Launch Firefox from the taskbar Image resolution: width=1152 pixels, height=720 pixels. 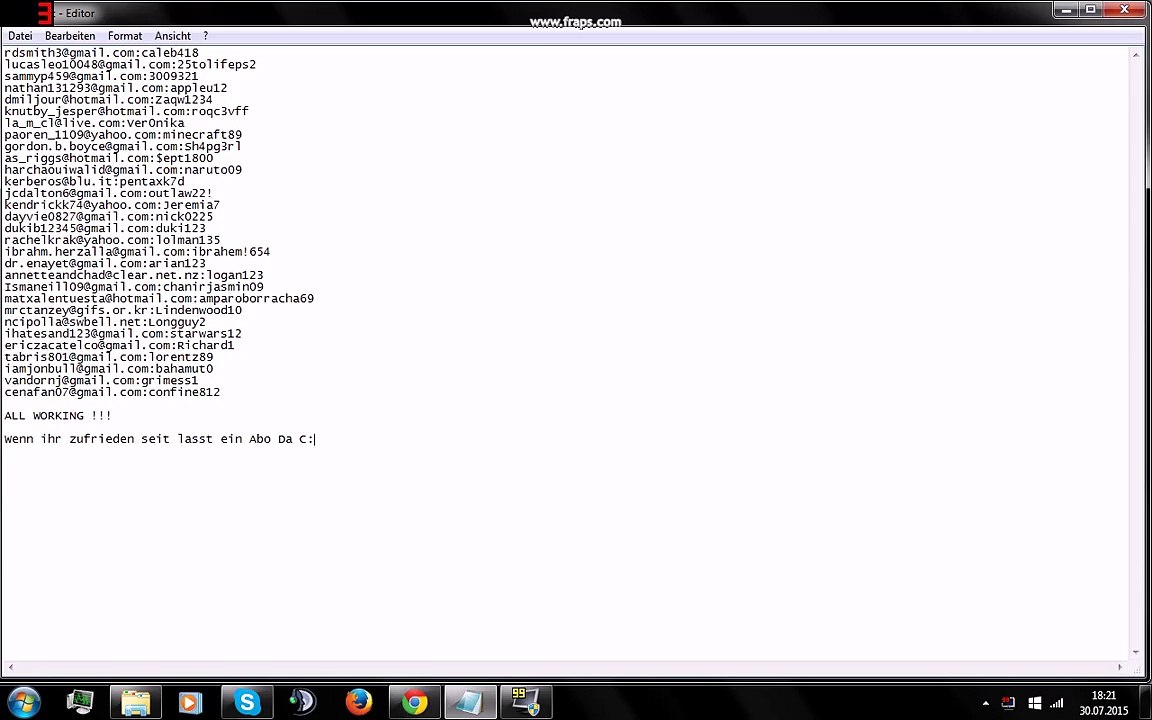coord(359,702)
